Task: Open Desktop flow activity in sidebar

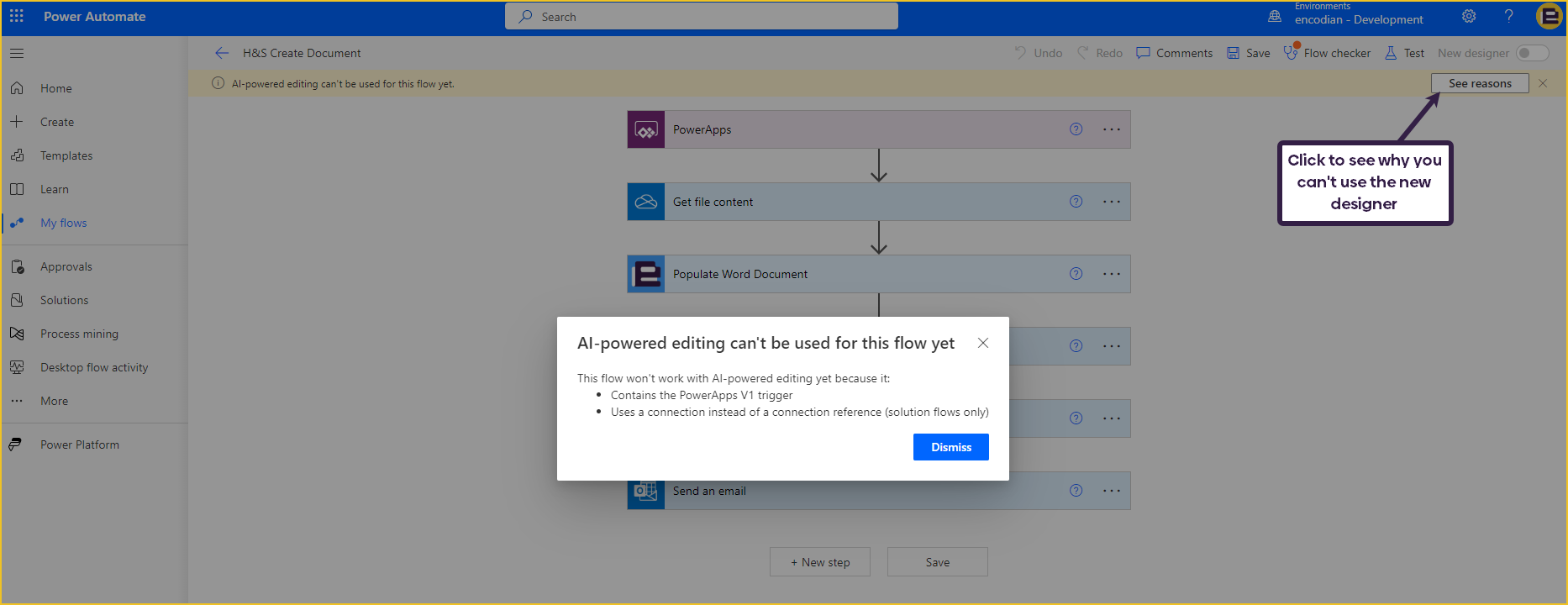Action: 94,367
